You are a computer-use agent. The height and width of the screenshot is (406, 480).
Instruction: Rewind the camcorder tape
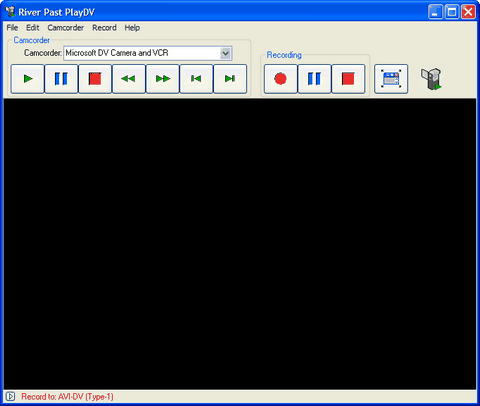[129, 79]
